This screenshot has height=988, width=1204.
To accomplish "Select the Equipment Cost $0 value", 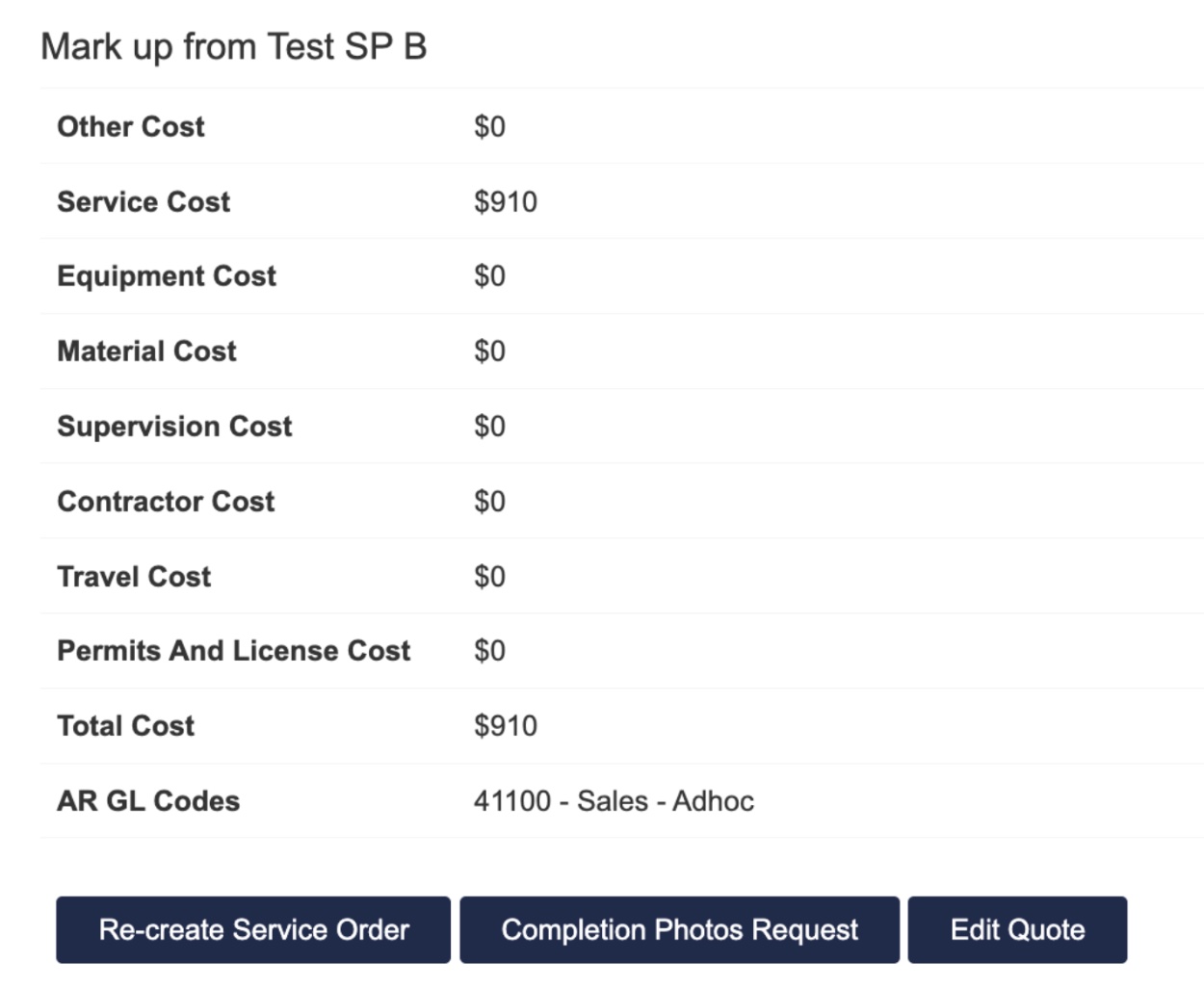I will pyautogui.click(x=489, y=276).
